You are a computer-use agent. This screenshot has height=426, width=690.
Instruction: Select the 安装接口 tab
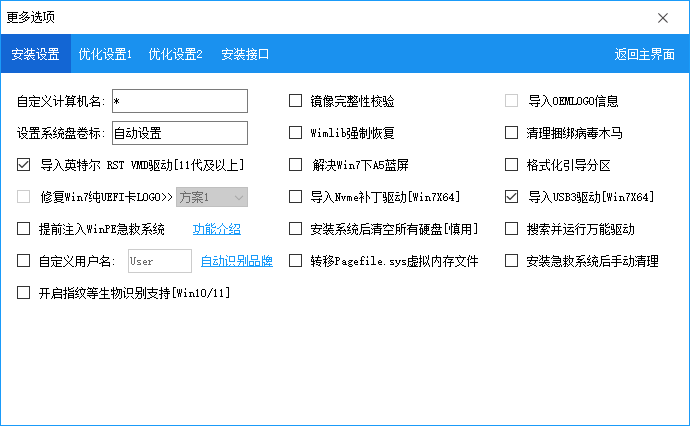[245, 55]
